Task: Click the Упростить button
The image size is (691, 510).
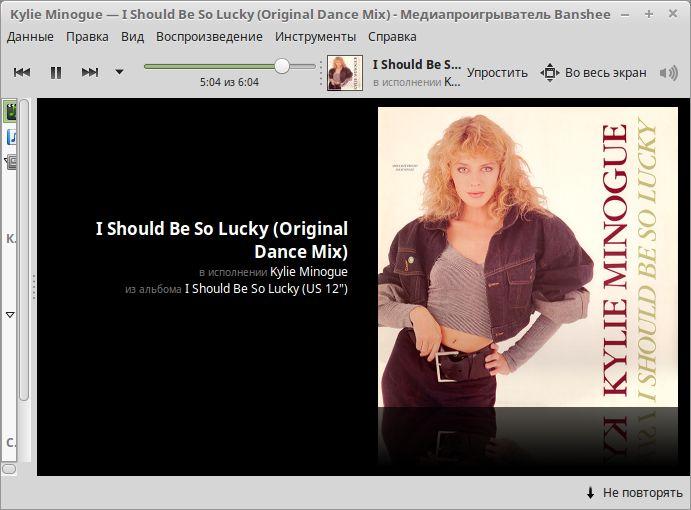Action: click(x=497, y=72)
